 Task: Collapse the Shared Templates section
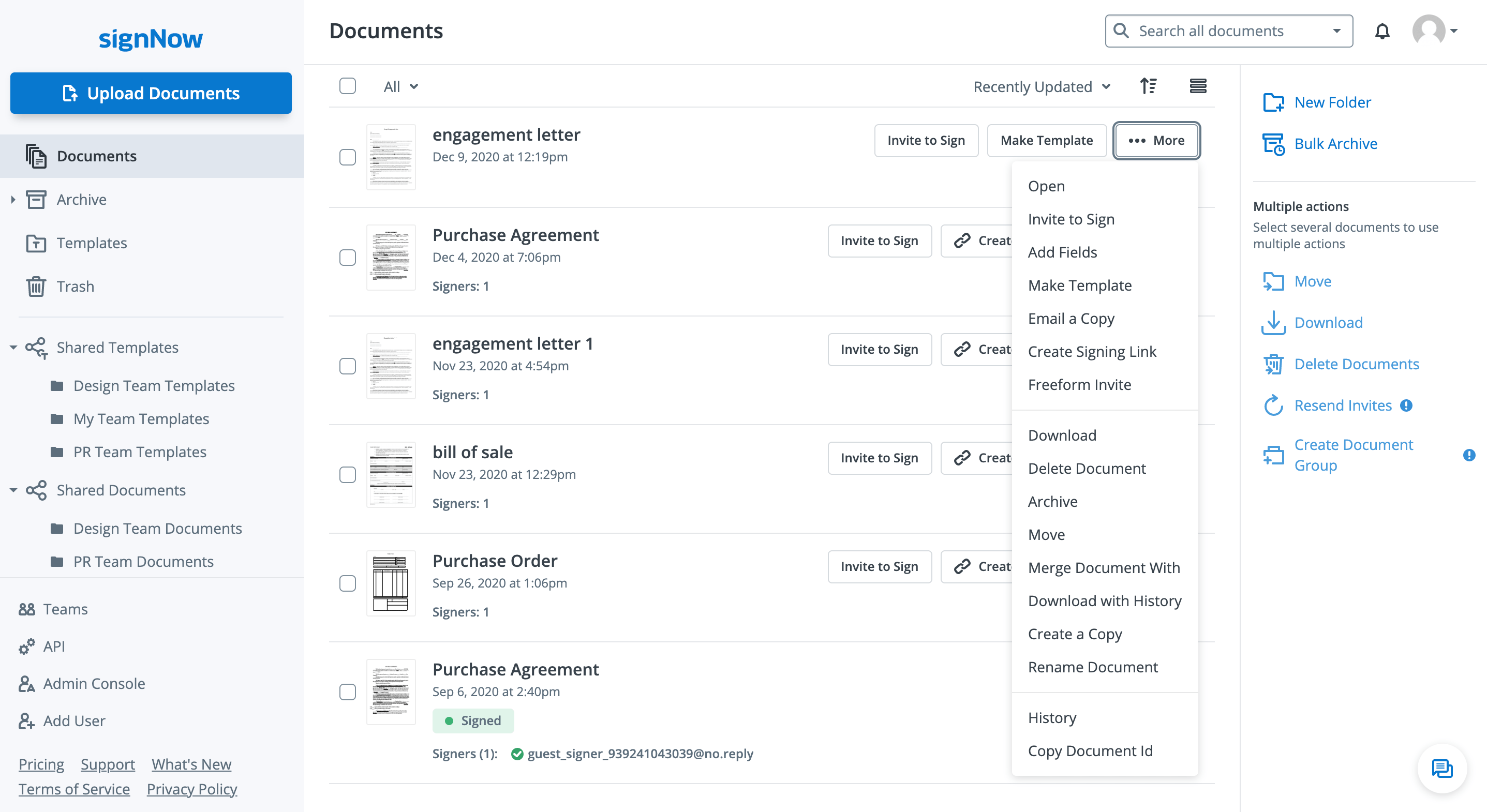pos(13,348)
